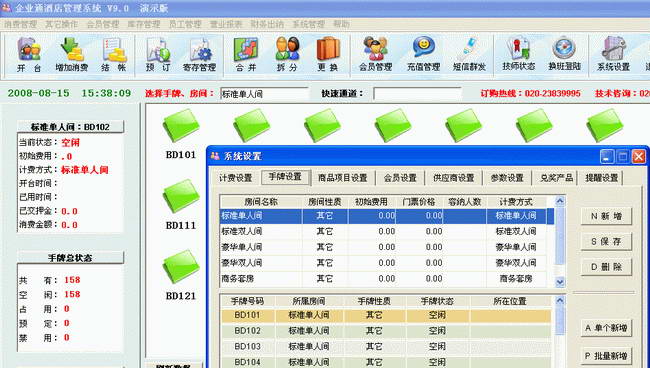Open 技师状态 from the toolbar
Image resolution: width=650 pixels, height=368 pixels.
pyautogui.click(x=518, y=55)
